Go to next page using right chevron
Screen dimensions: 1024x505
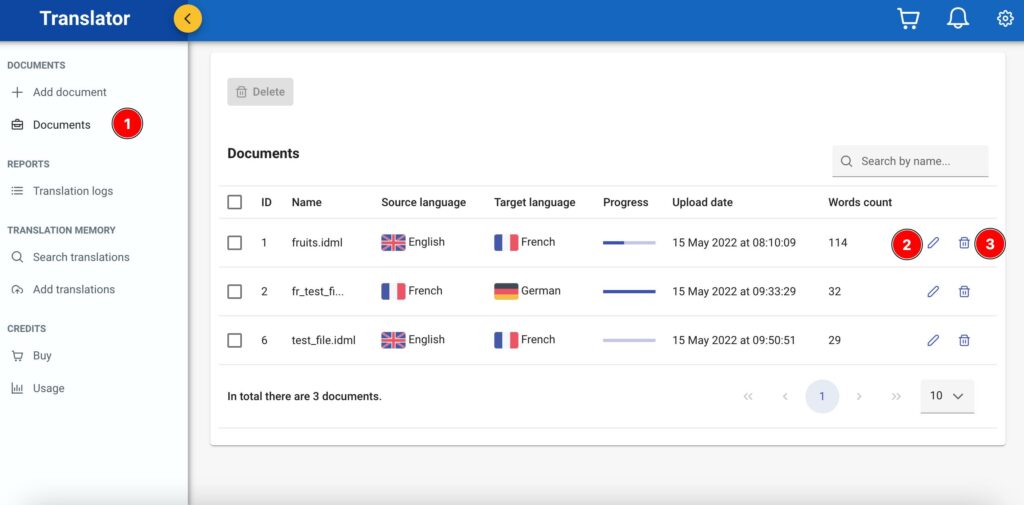[x=859, y=397]
